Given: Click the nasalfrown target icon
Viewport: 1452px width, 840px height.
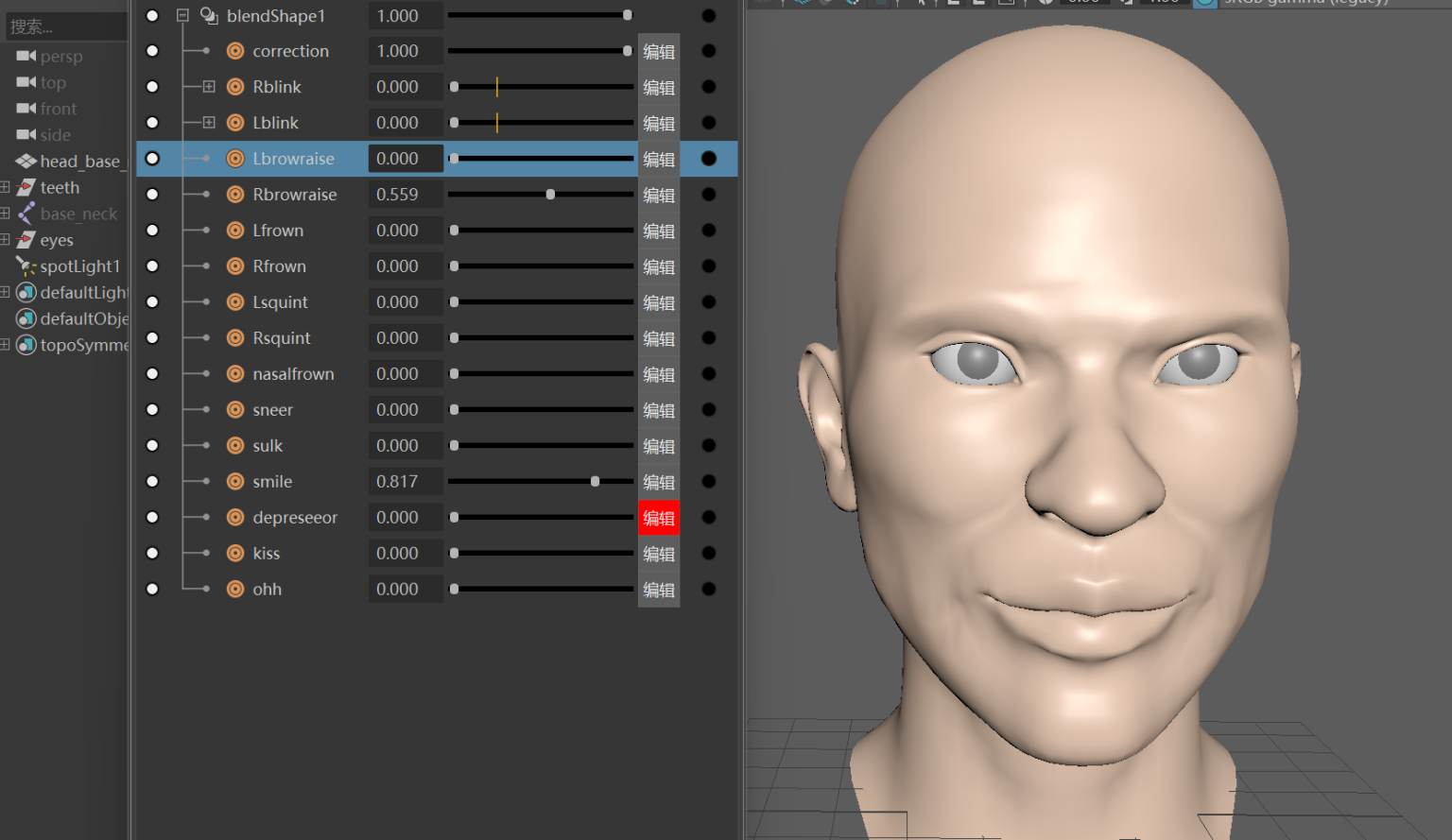Looking at the screenshot, I should 235,374.
